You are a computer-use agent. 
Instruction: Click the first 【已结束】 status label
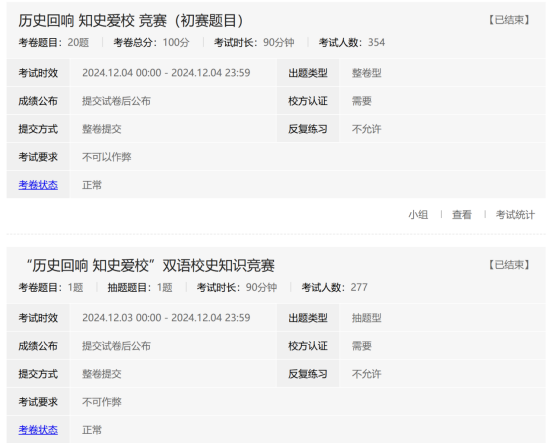(509, 20)
